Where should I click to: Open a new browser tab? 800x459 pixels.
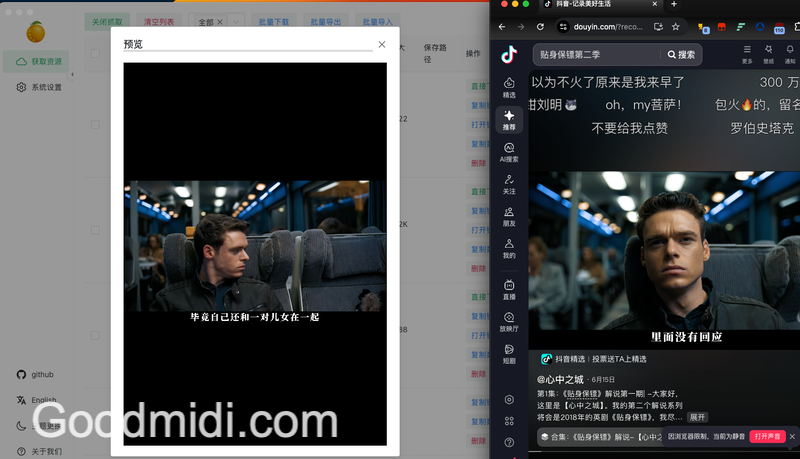pos(673,4)
